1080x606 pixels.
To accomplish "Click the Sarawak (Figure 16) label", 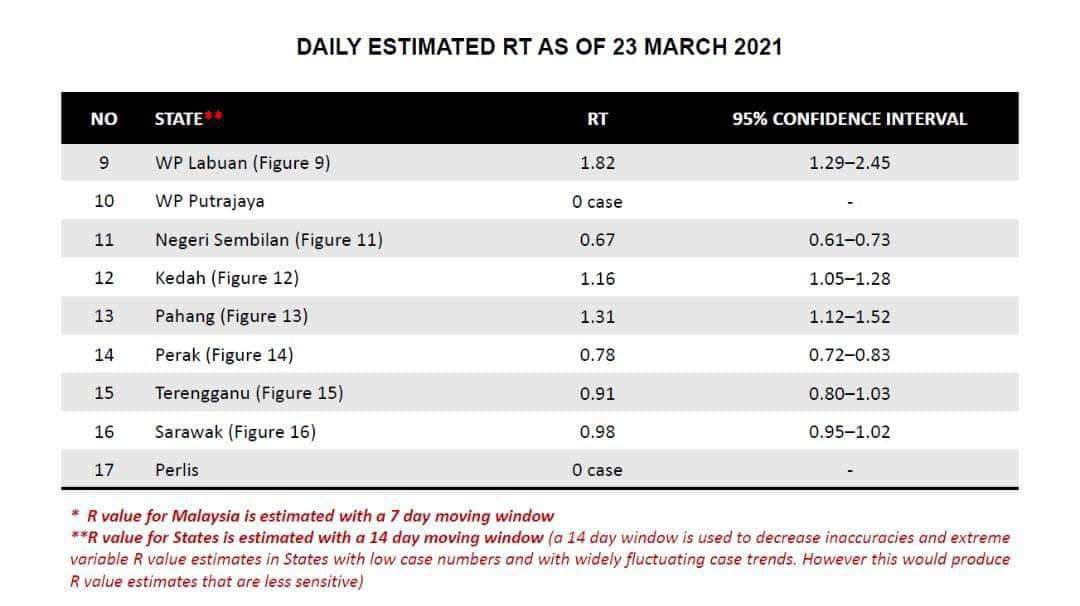I will point(235,432).
